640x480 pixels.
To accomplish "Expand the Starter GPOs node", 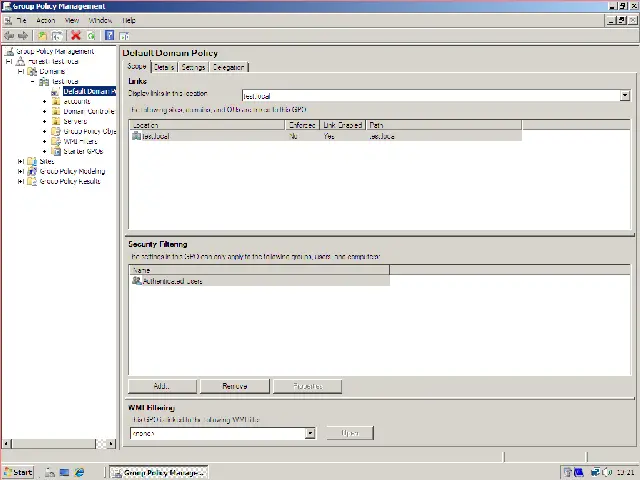I will pos(44,151).
